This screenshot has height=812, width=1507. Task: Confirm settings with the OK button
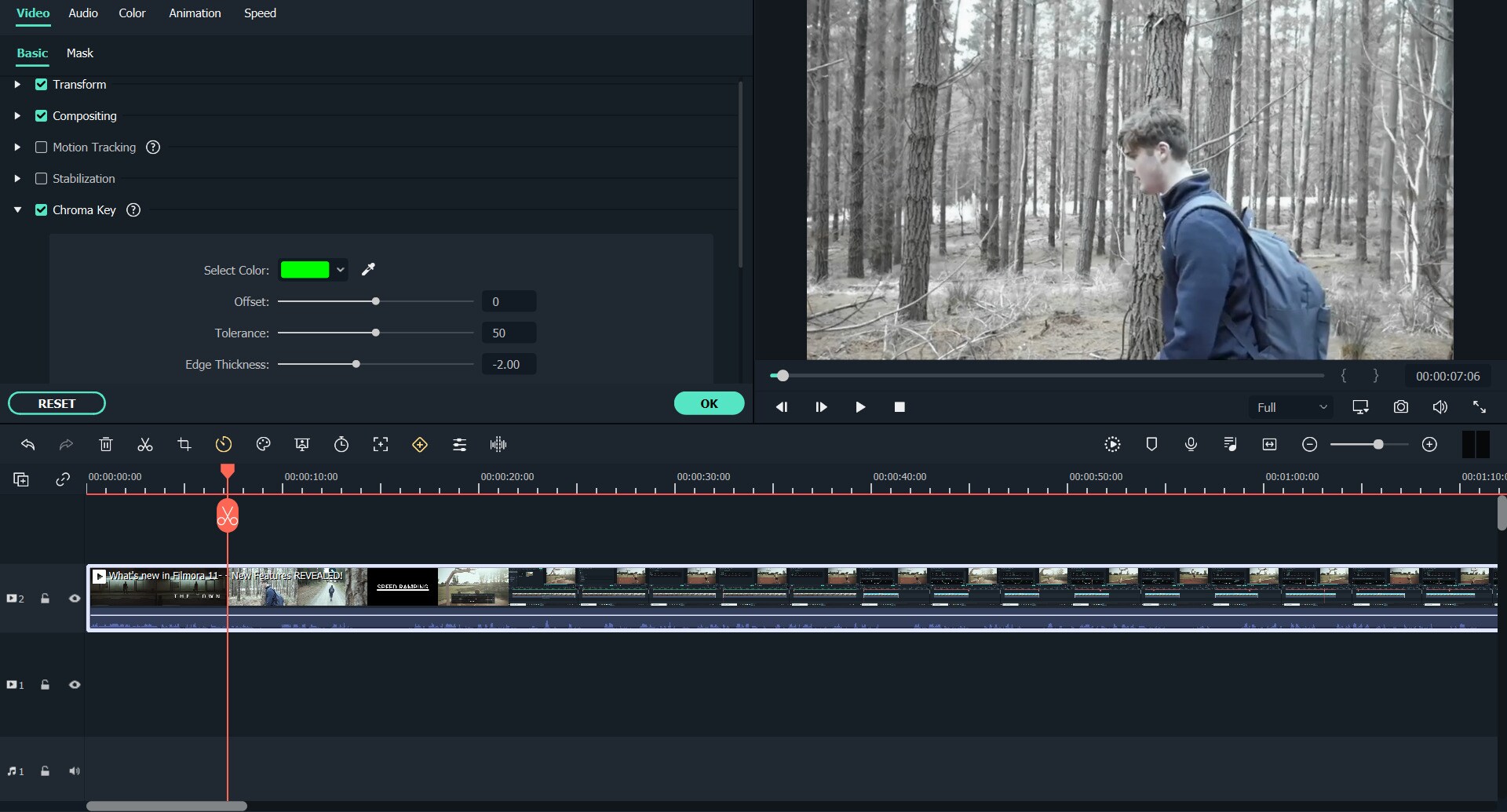709,402
